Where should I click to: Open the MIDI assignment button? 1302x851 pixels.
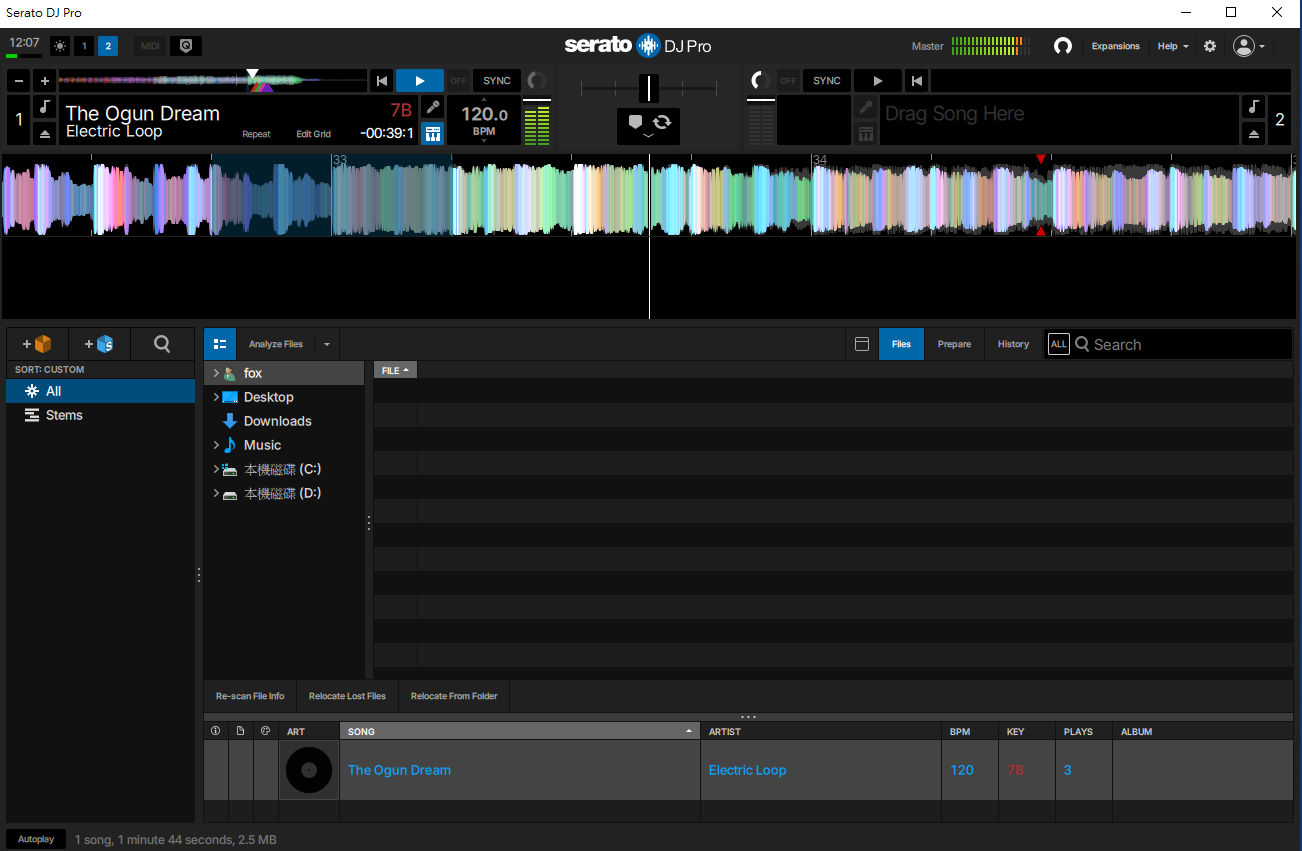150,46
